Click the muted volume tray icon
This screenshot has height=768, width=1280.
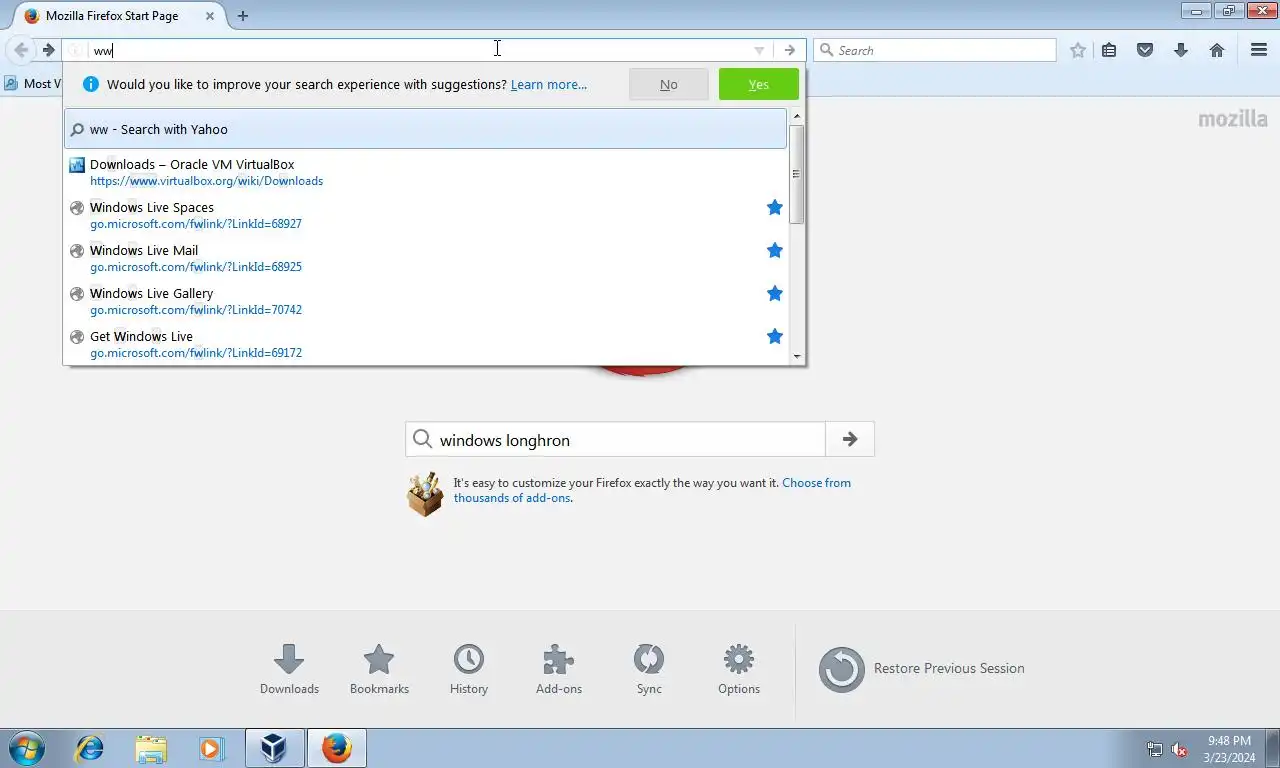click(x=1179, y=749)
